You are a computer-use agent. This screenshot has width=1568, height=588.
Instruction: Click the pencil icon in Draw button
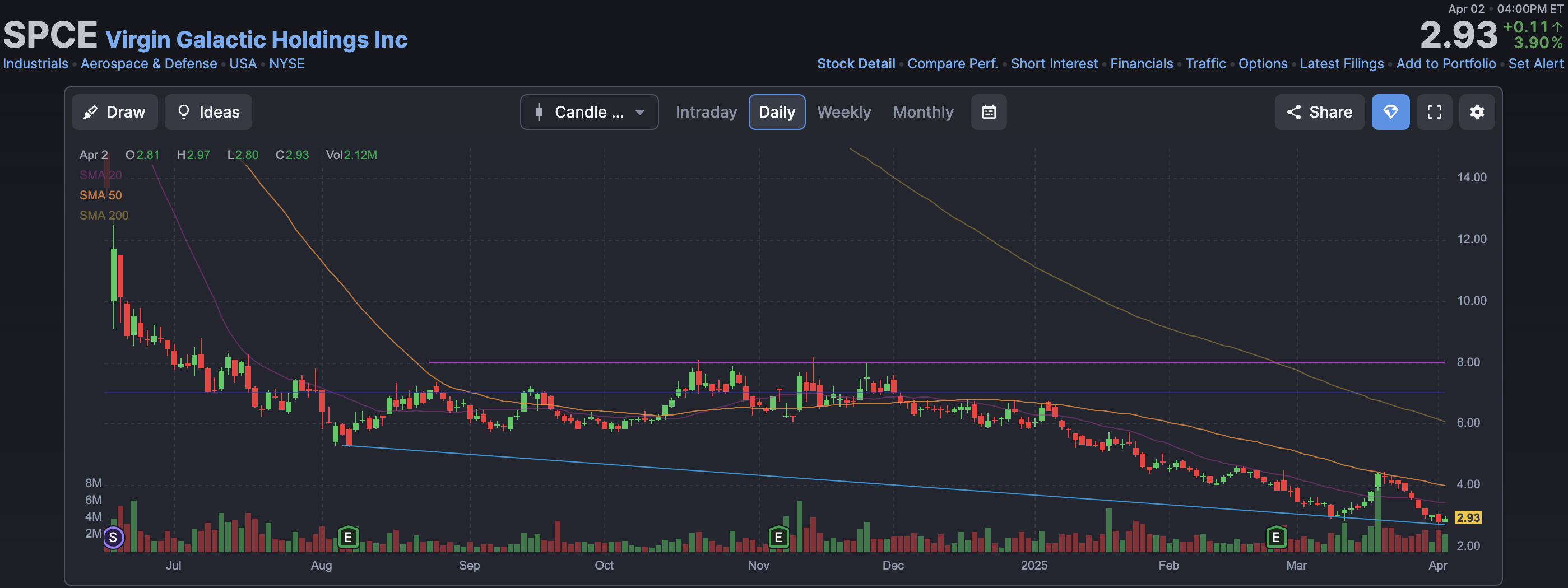pos(90,112)
